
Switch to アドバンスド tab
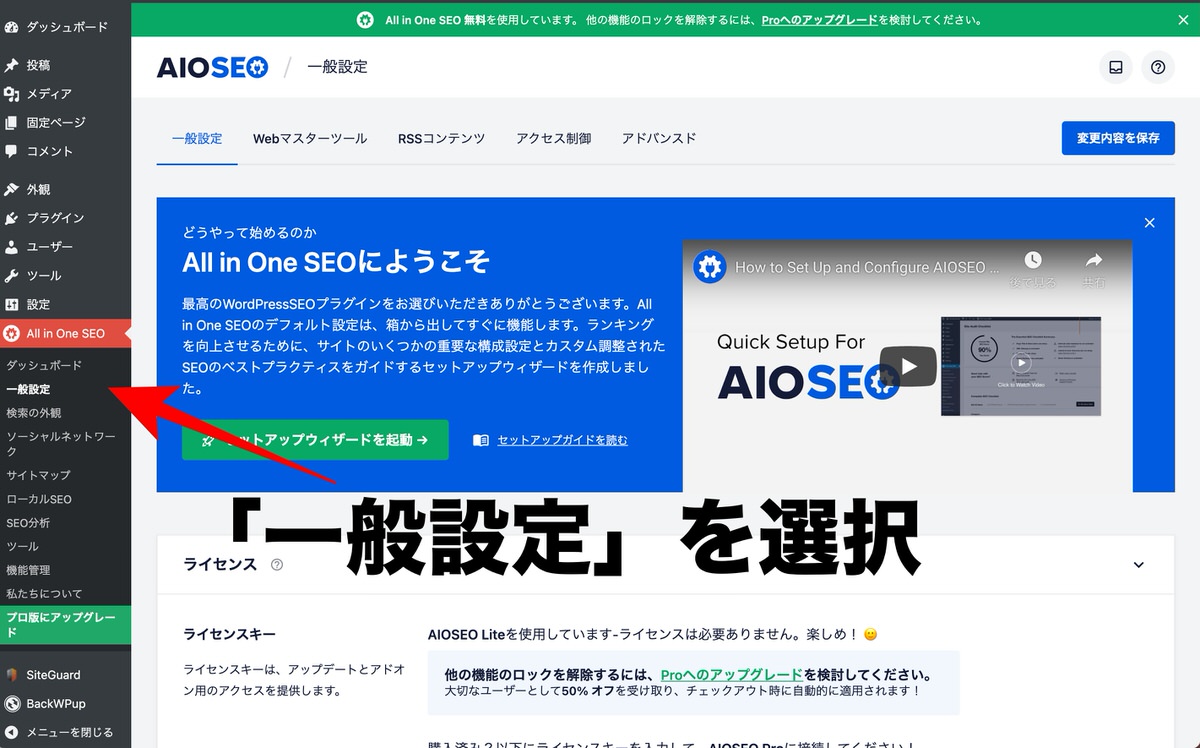coord(659,139)
